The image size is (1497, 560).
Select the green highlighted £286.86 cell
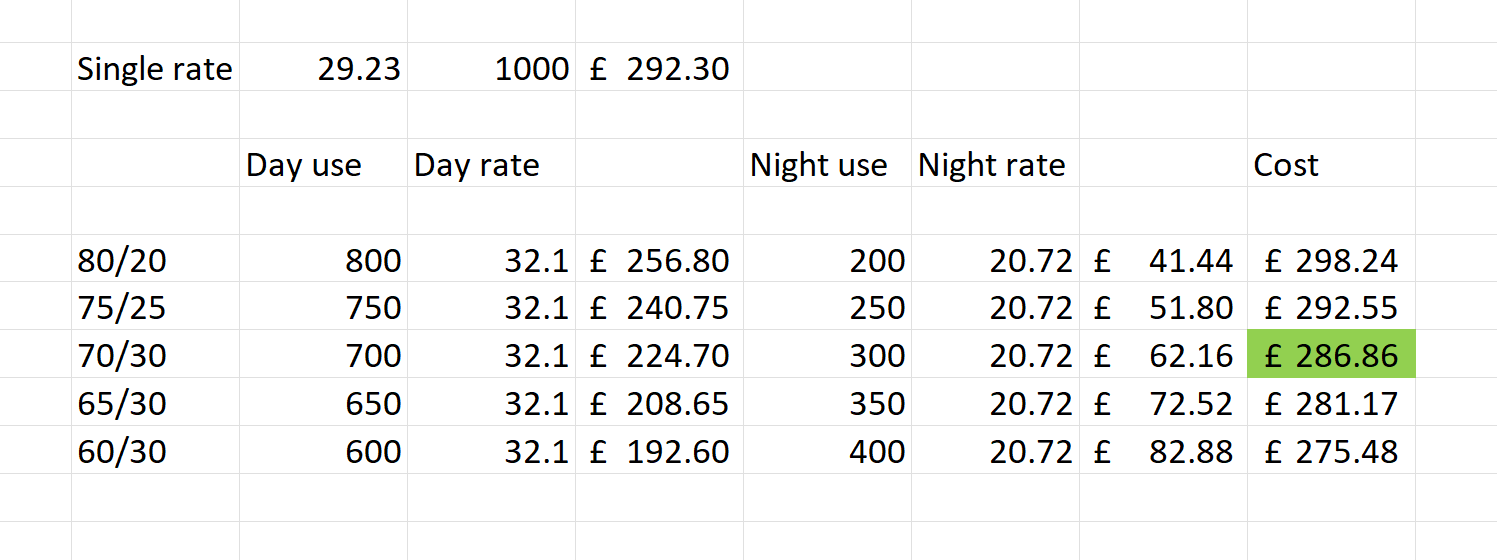1331,356
